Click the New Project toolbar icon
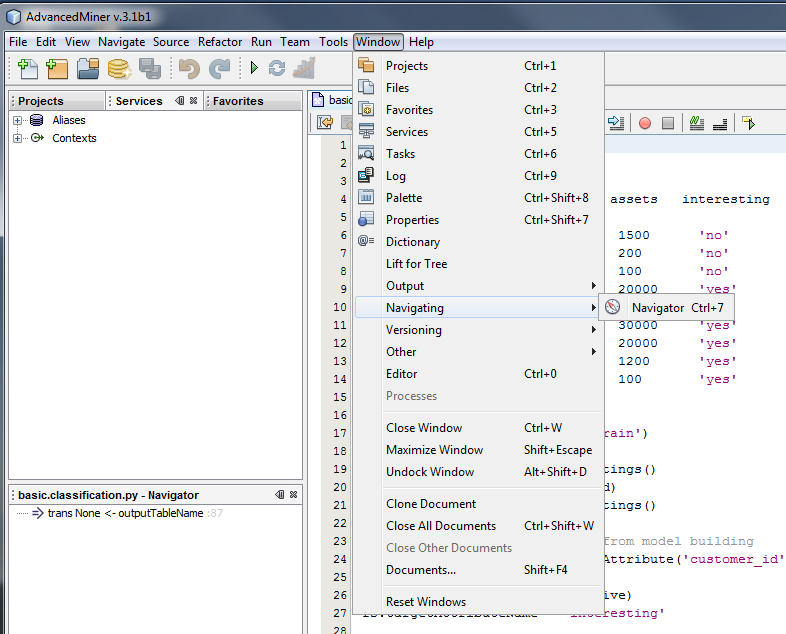Screen dimensions: 786x634 pyautogui.click(x=57, y=68)
